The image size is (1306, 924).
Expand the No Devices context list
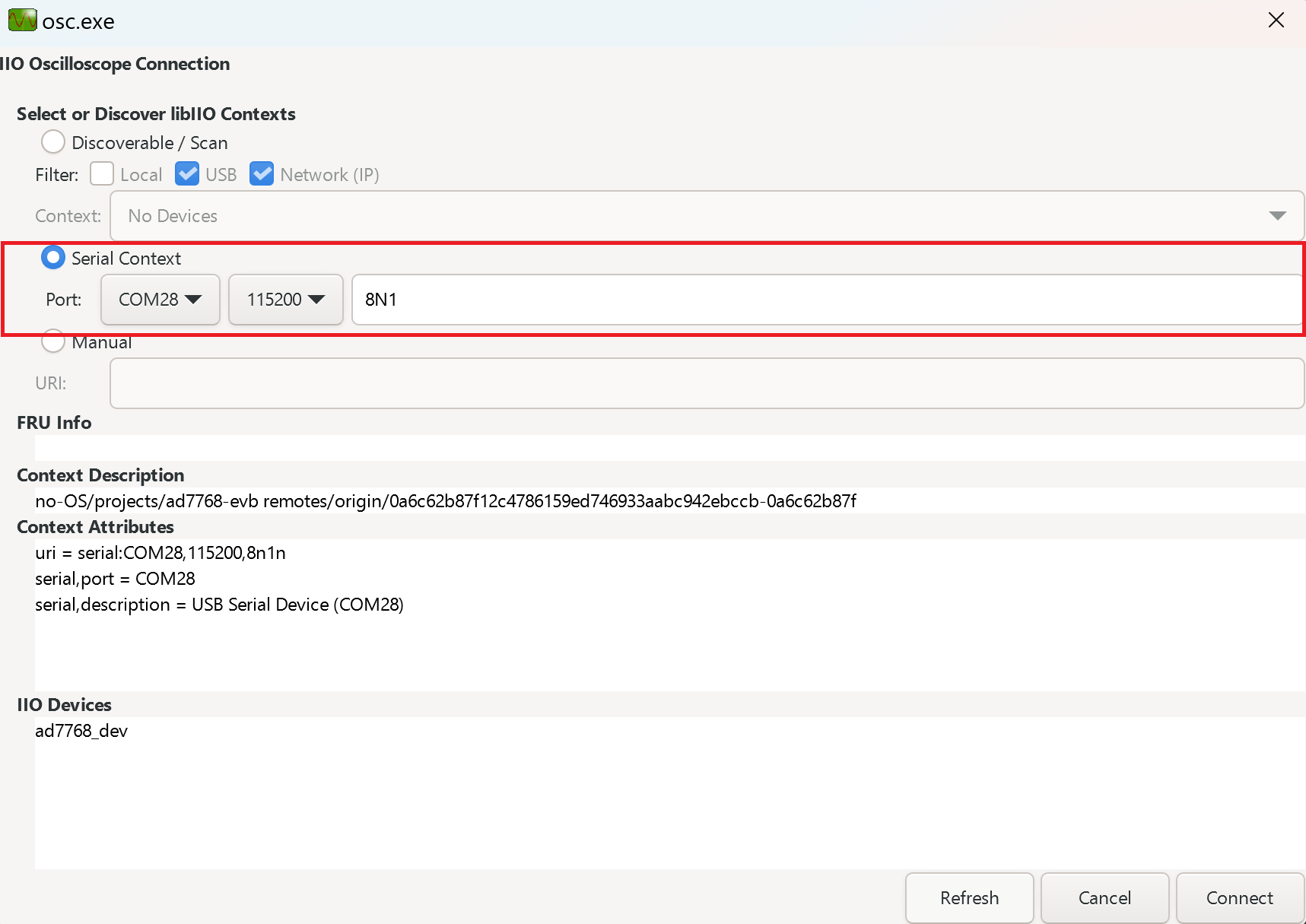tap(1276, 215)
